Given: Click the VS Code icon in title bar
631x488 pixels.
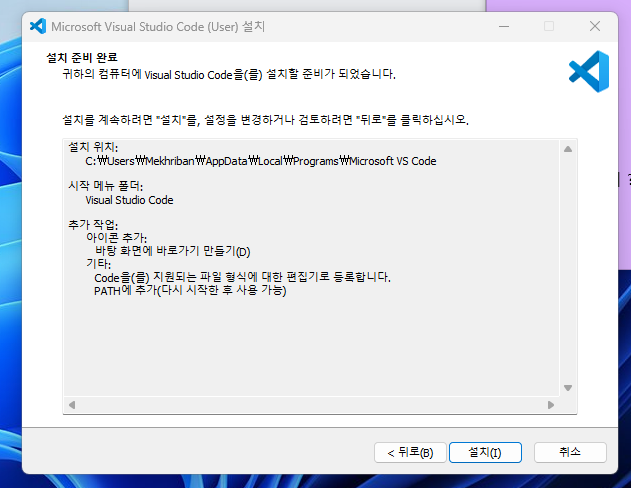Looking at the screenshot, I should (38, 27).
